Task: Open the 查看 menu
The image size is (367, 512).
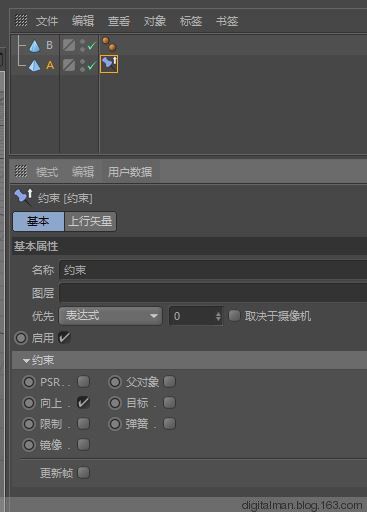Action: (119, 21)
